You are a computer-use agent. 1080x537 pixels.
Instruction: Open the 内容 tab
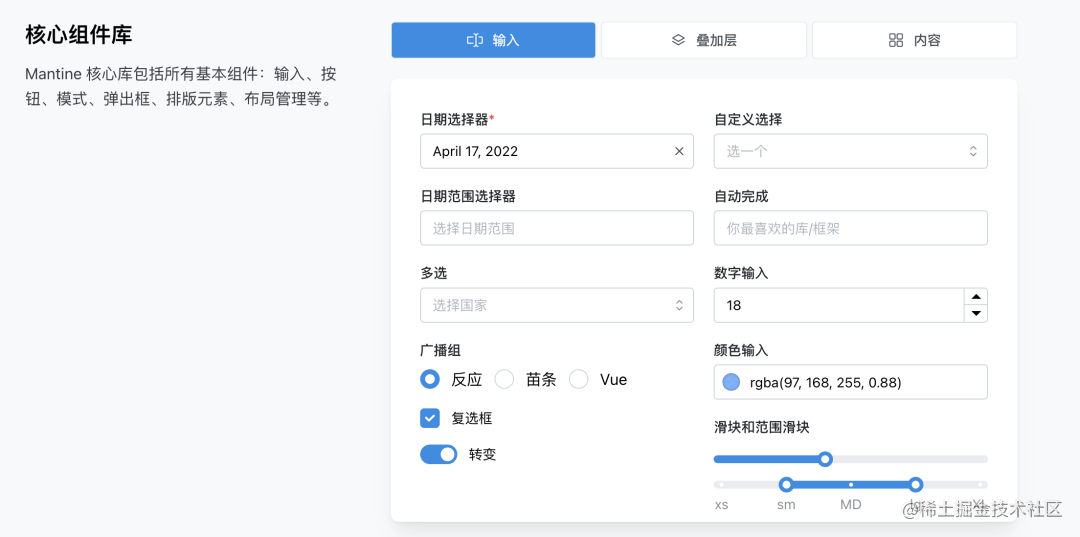(x=914, y=40)
